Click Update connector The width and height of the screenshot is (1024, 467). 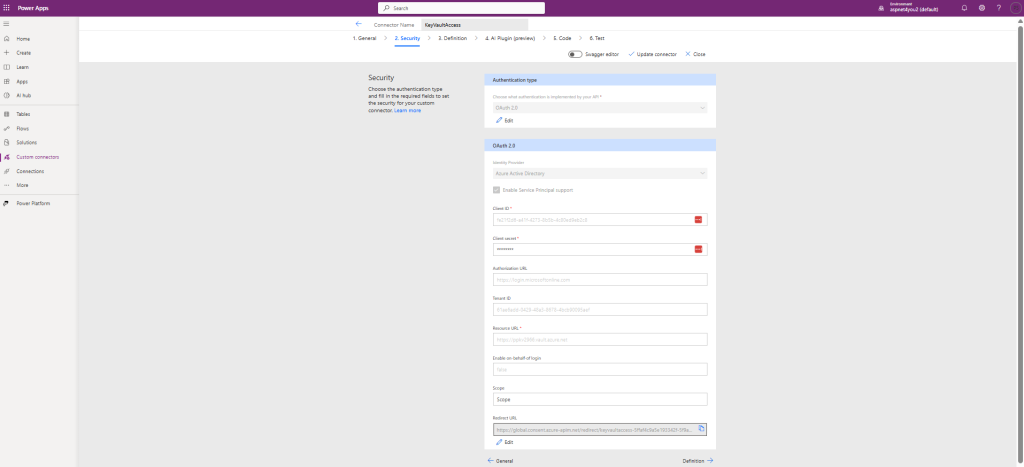click(x=652, y=54)
